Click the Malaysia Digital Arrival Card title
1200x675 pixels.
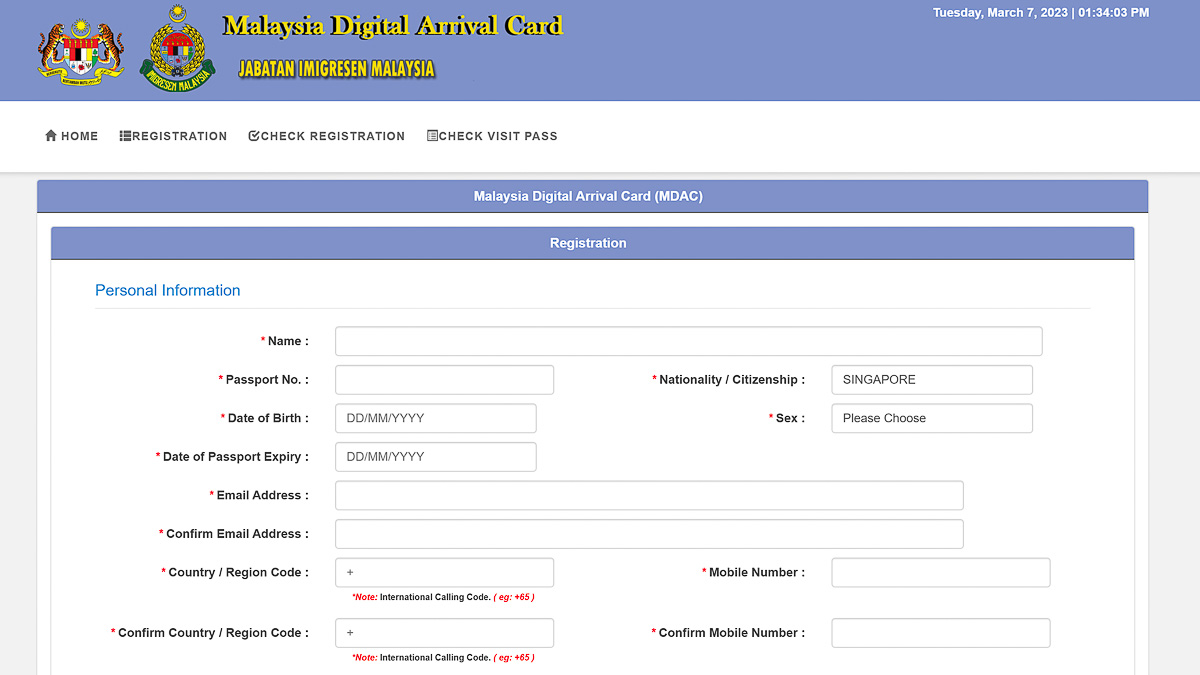(393, 26)
